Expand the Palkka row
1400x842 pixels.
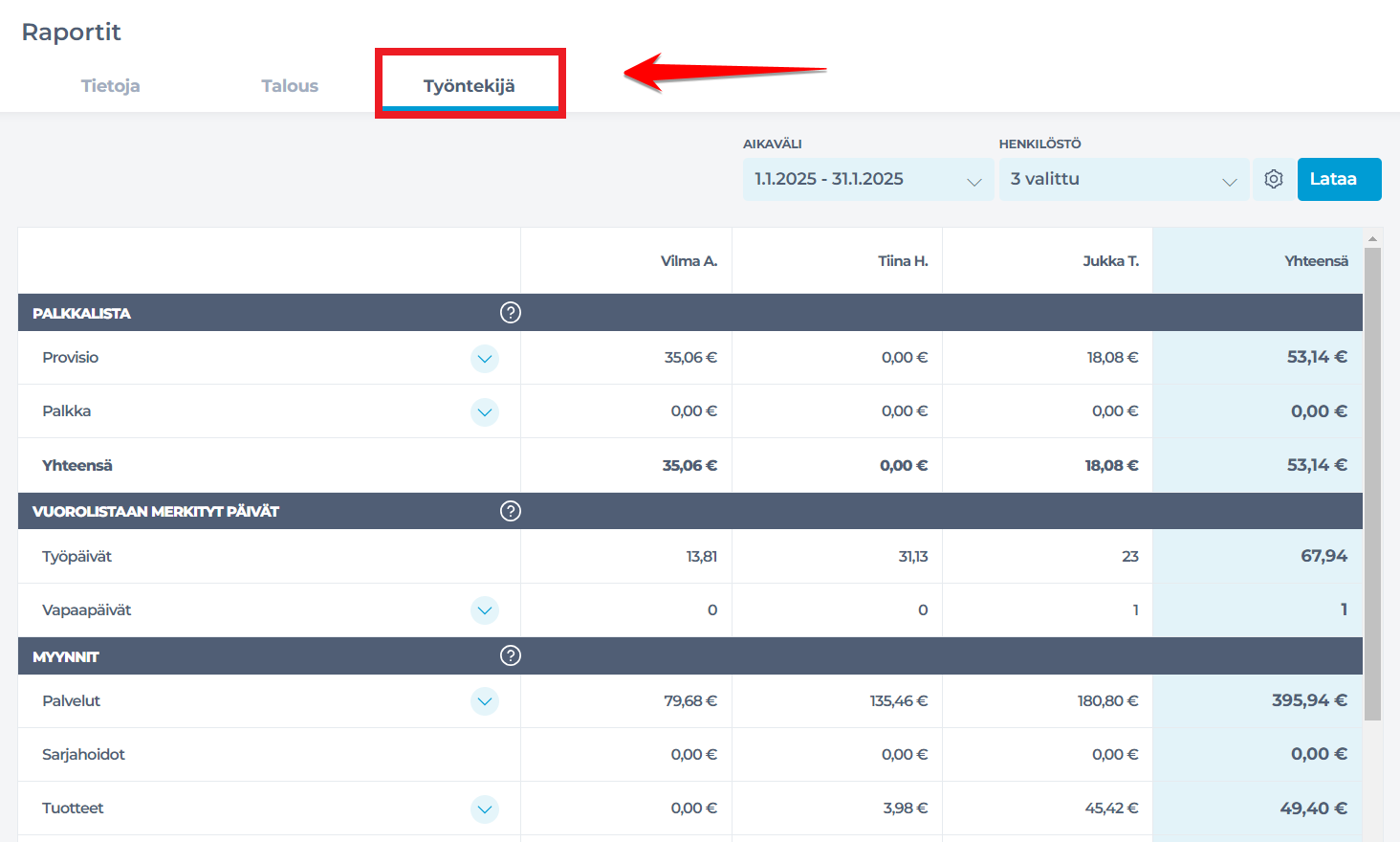point(485,412)
